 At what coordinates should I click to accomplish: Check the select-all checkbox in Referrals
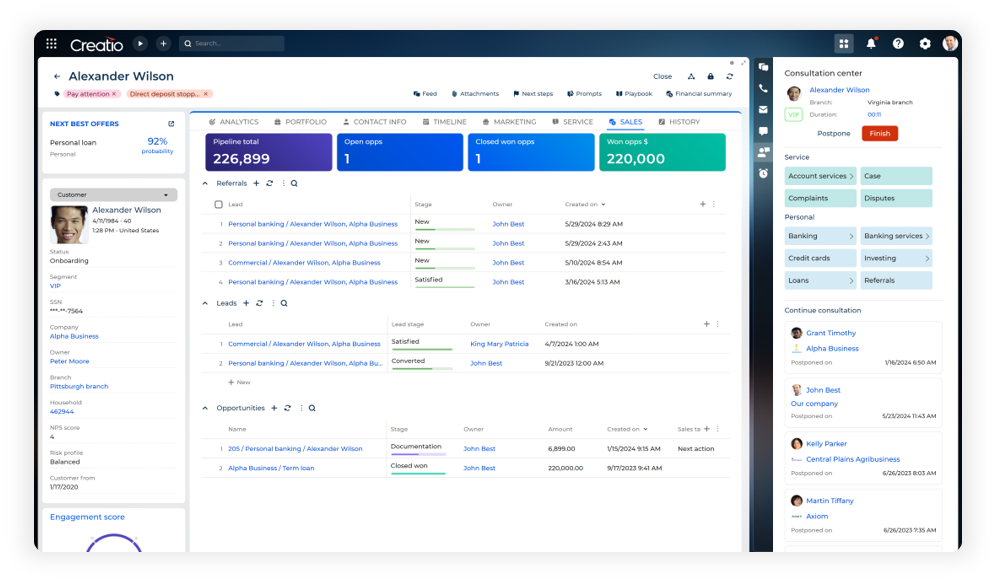[219, 205]
